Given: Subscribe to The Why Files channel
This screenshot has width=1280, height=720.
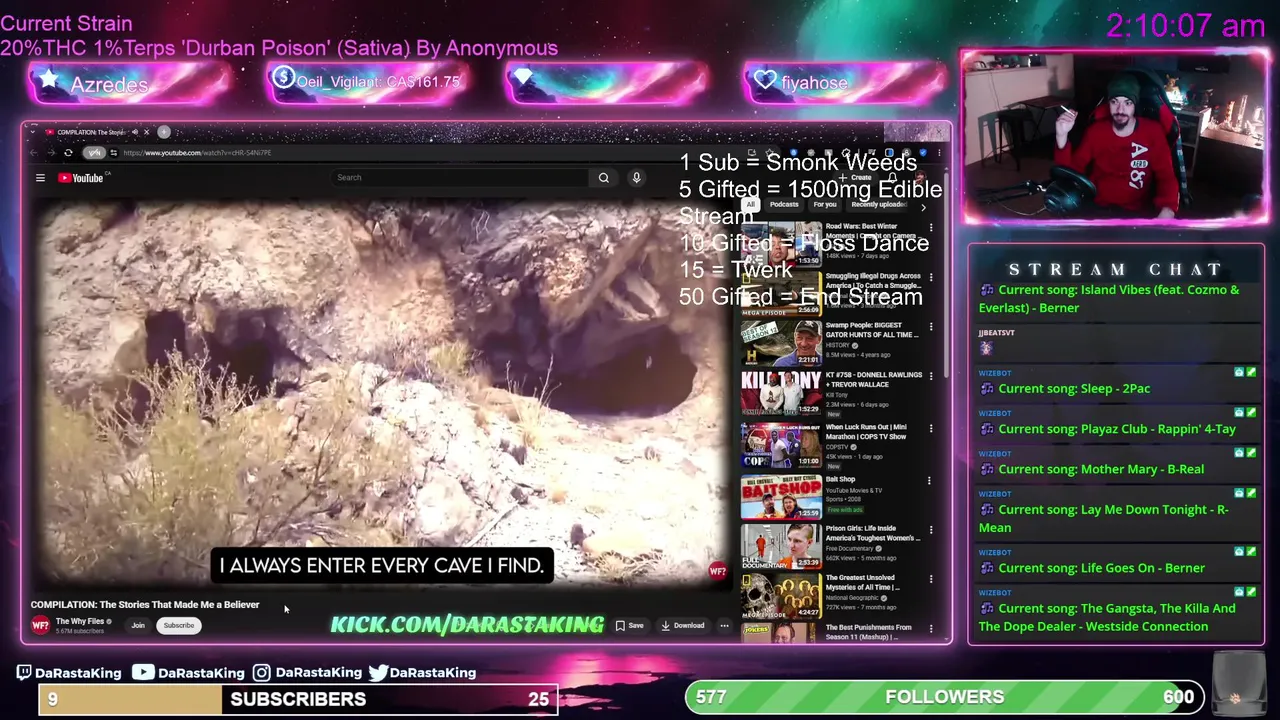Looking at the screenshot, I should click(x=179, y=626).
